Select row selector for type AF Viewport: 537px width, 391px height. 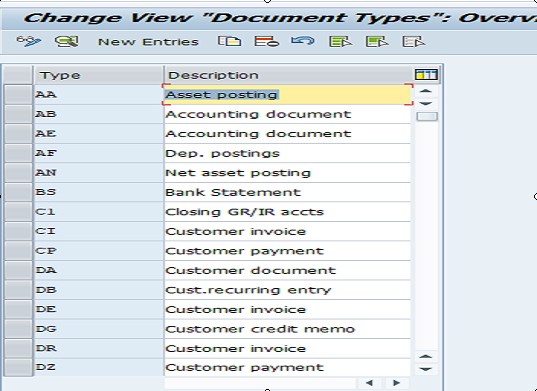click(18, 153)
